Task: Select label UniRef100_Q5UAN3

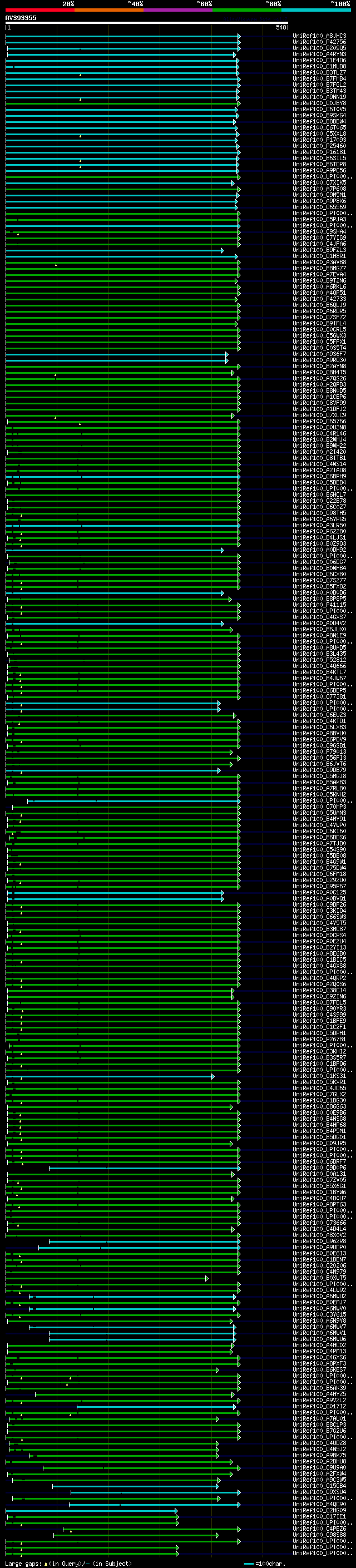Action: pyautogui.click(x=319, y=813)
